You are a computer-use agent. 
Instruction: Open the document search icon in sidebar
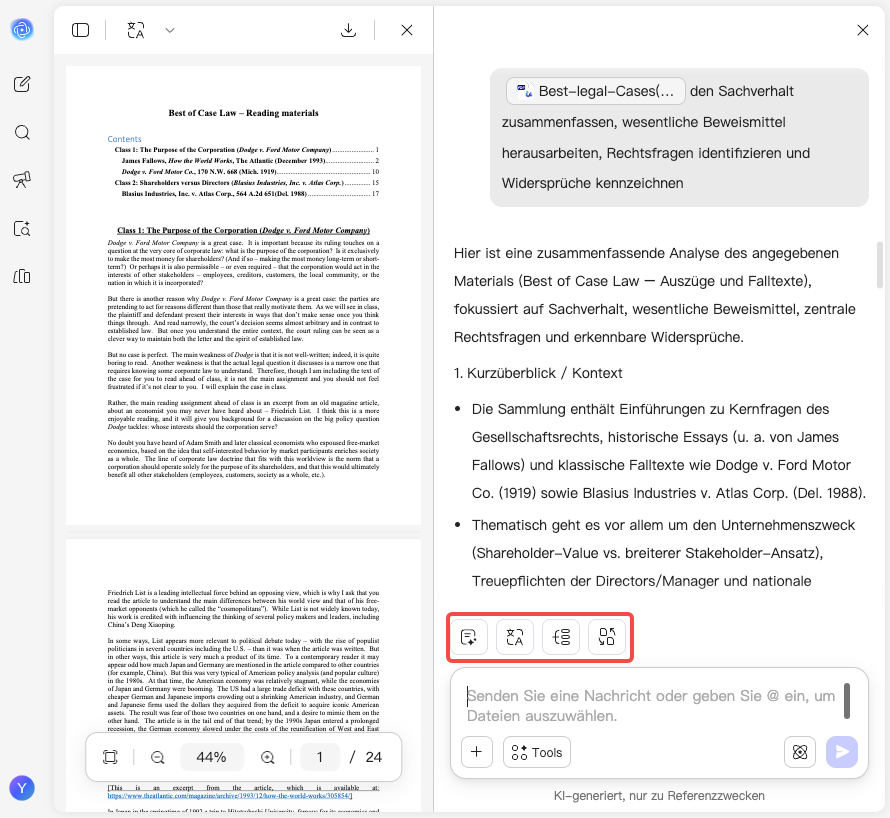[x=22, y=228]
